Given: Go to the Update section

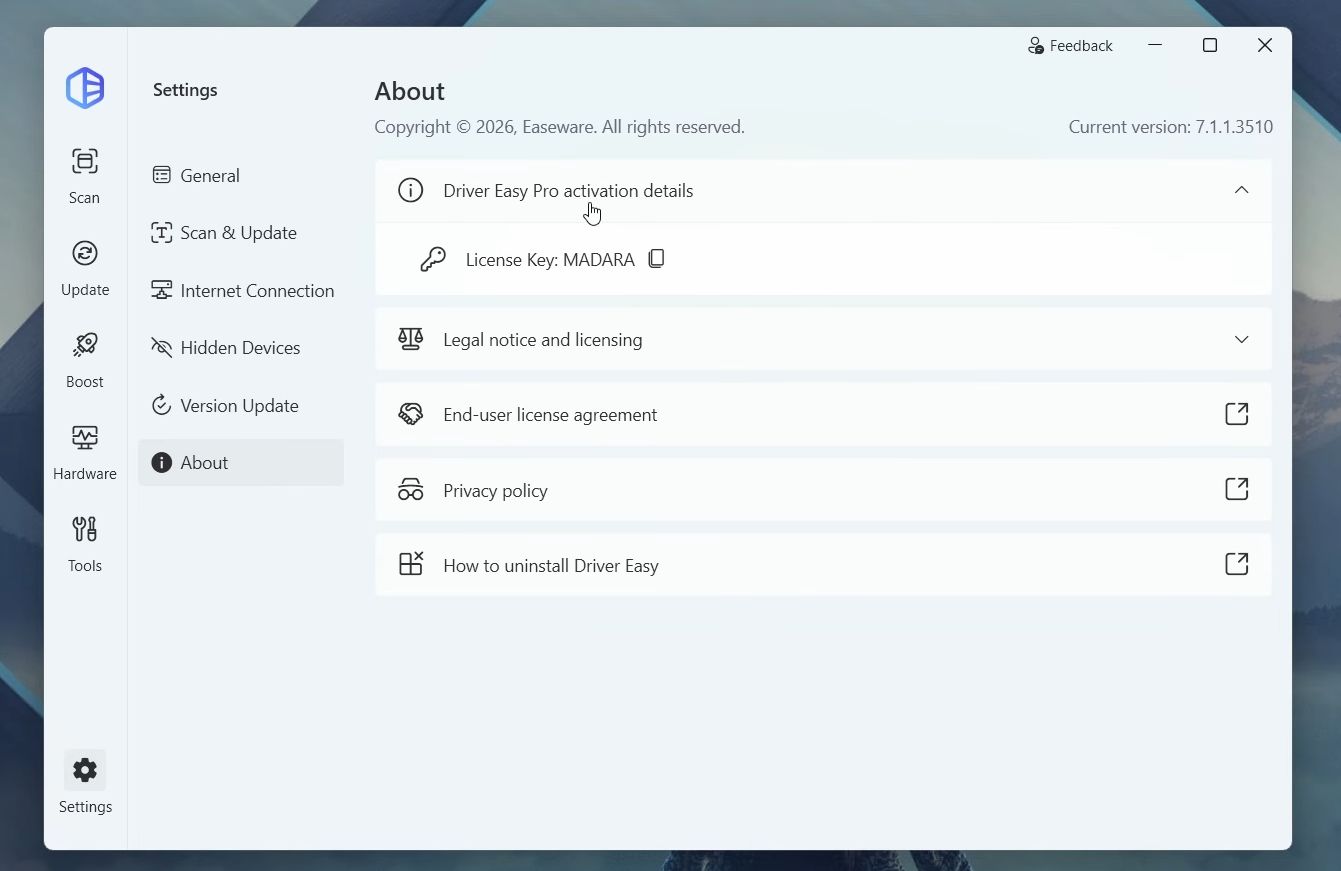Looking at the screenshot, I should [x=85, y=267].
